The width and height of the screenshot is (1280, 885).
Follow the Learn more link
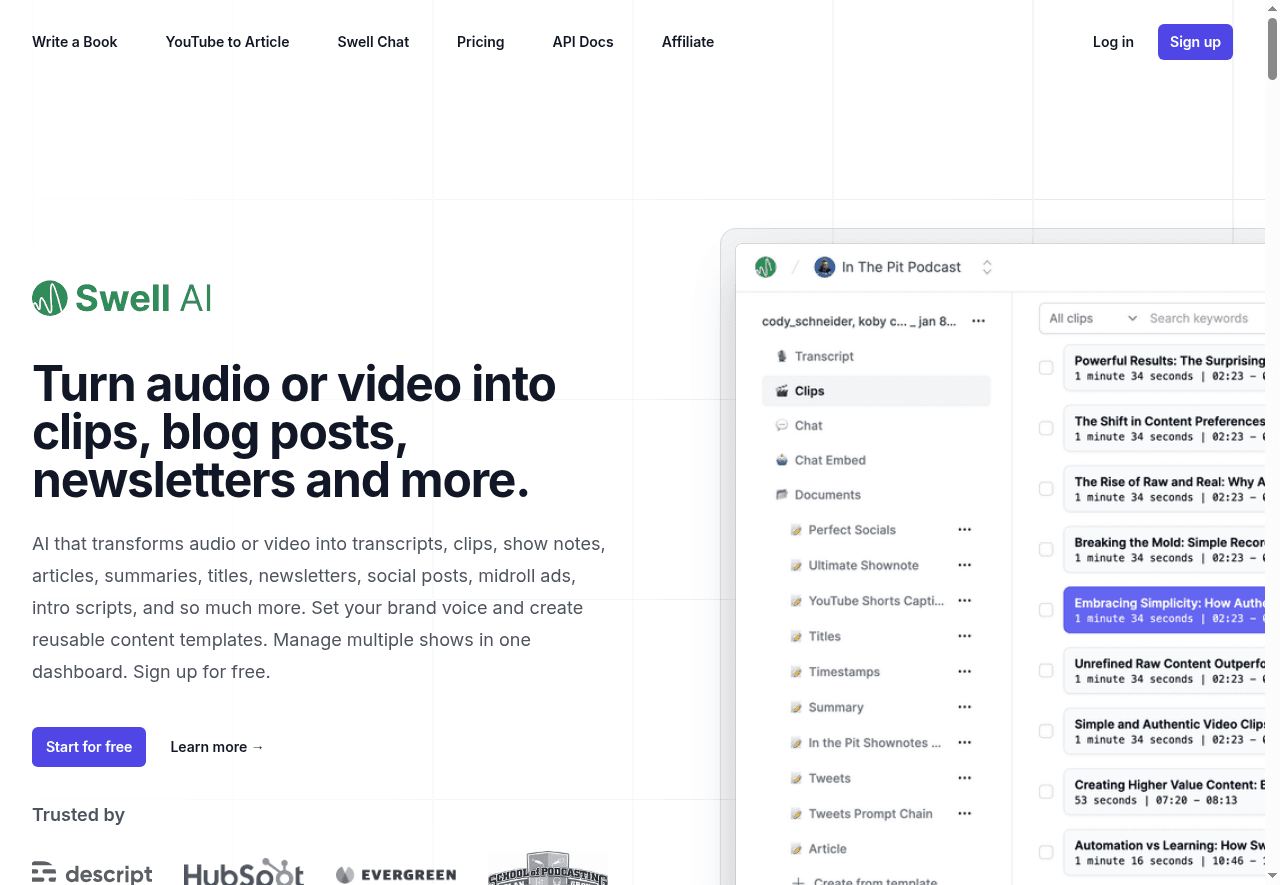217,747
